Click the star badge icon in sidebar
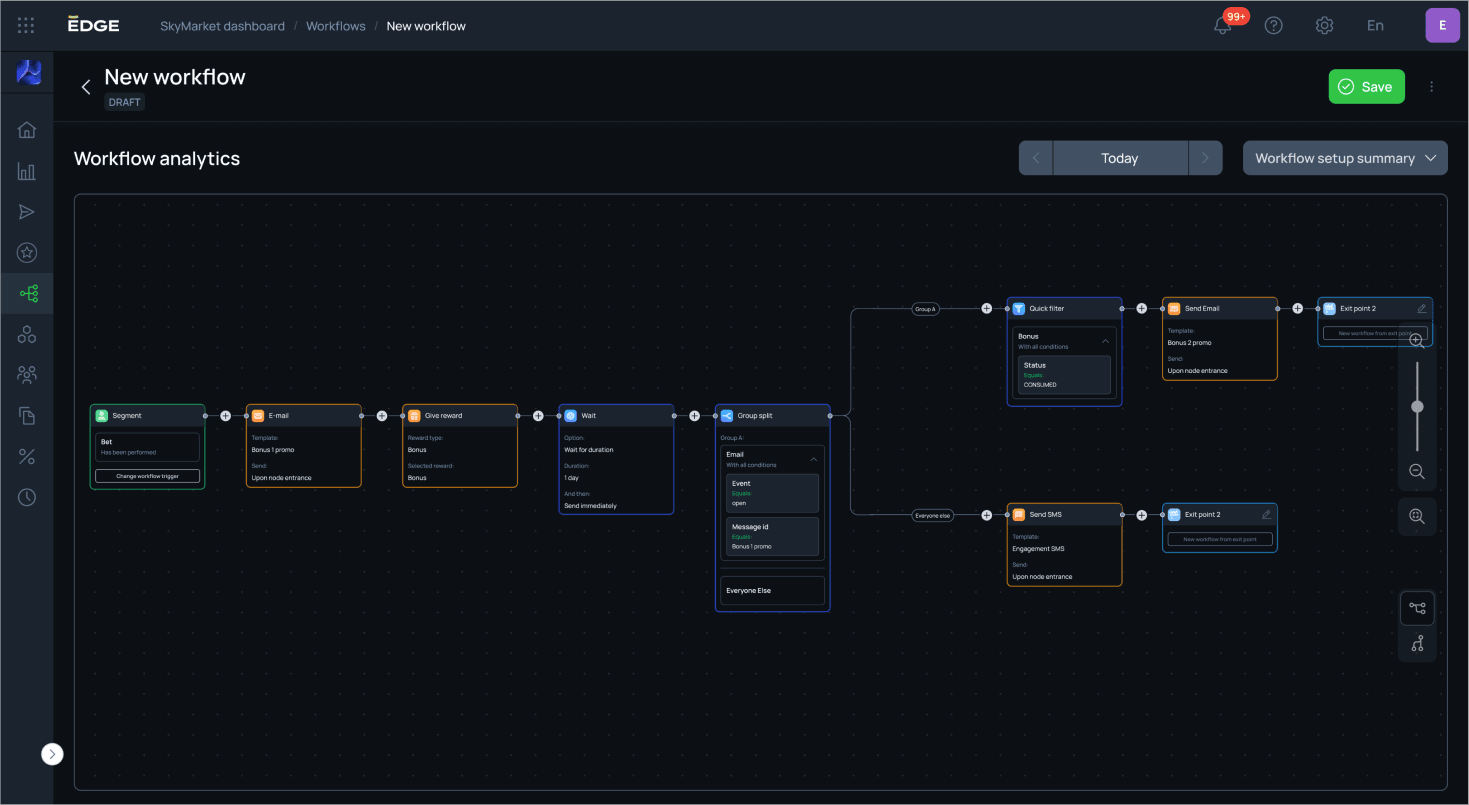1469x805 pixels. click(27, 252)
